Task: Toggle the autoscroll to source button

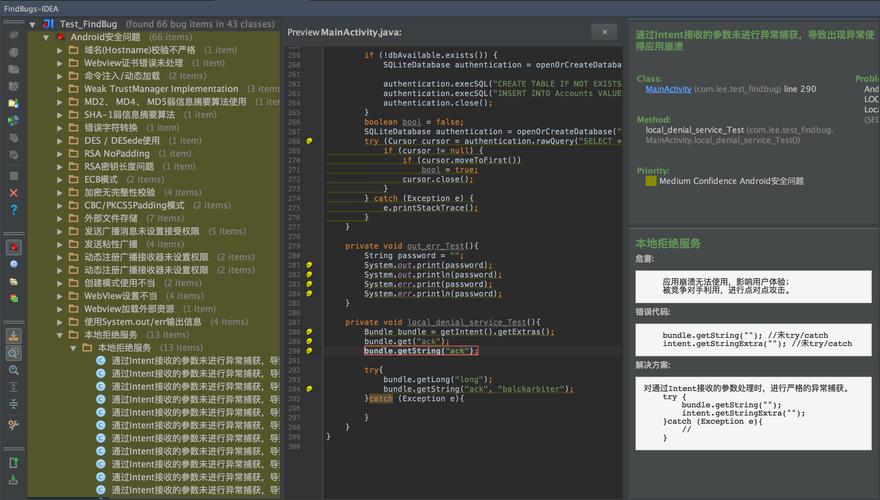Action: (x=13, y=336)
